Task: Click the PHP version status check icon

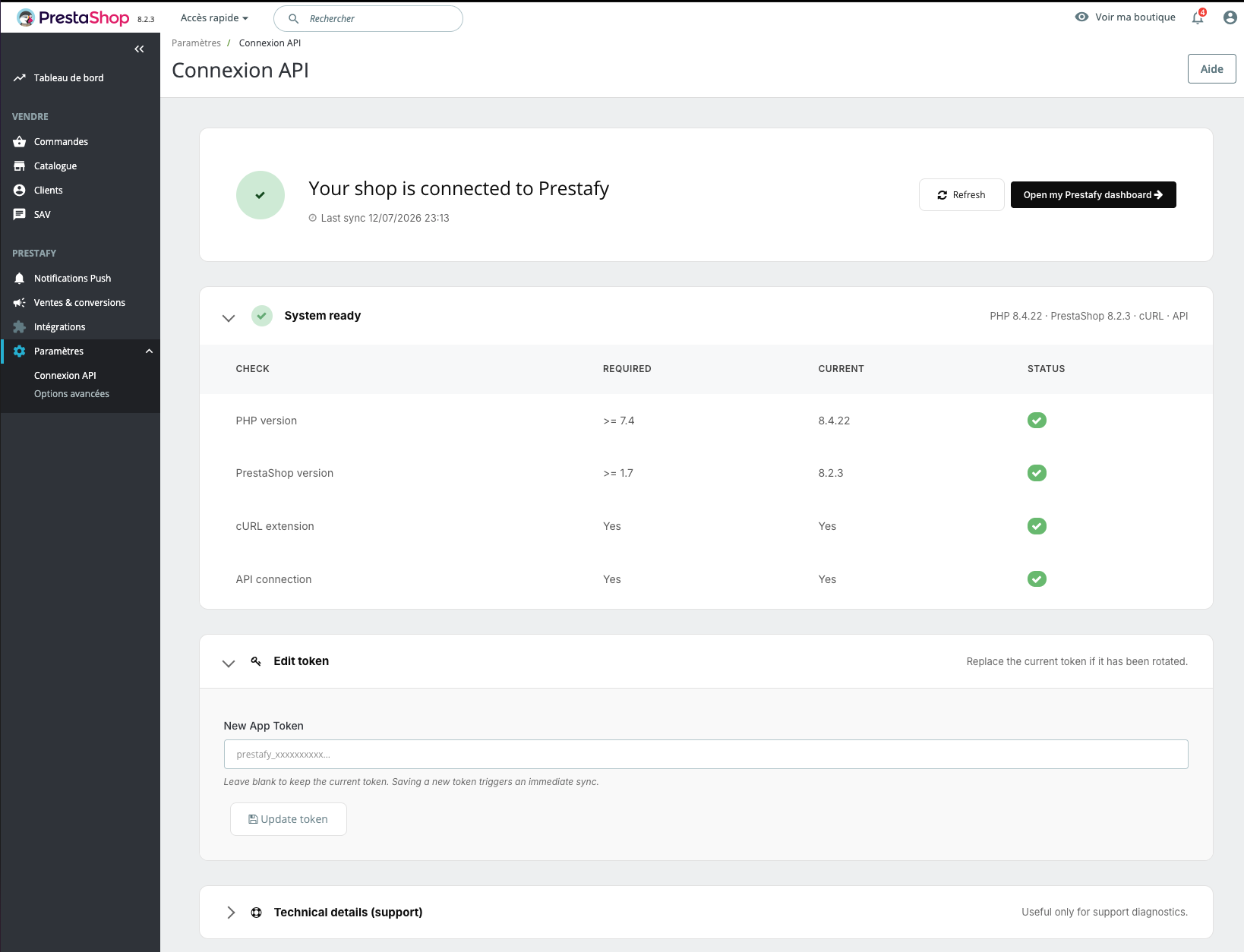Action: pos(1037,421)
